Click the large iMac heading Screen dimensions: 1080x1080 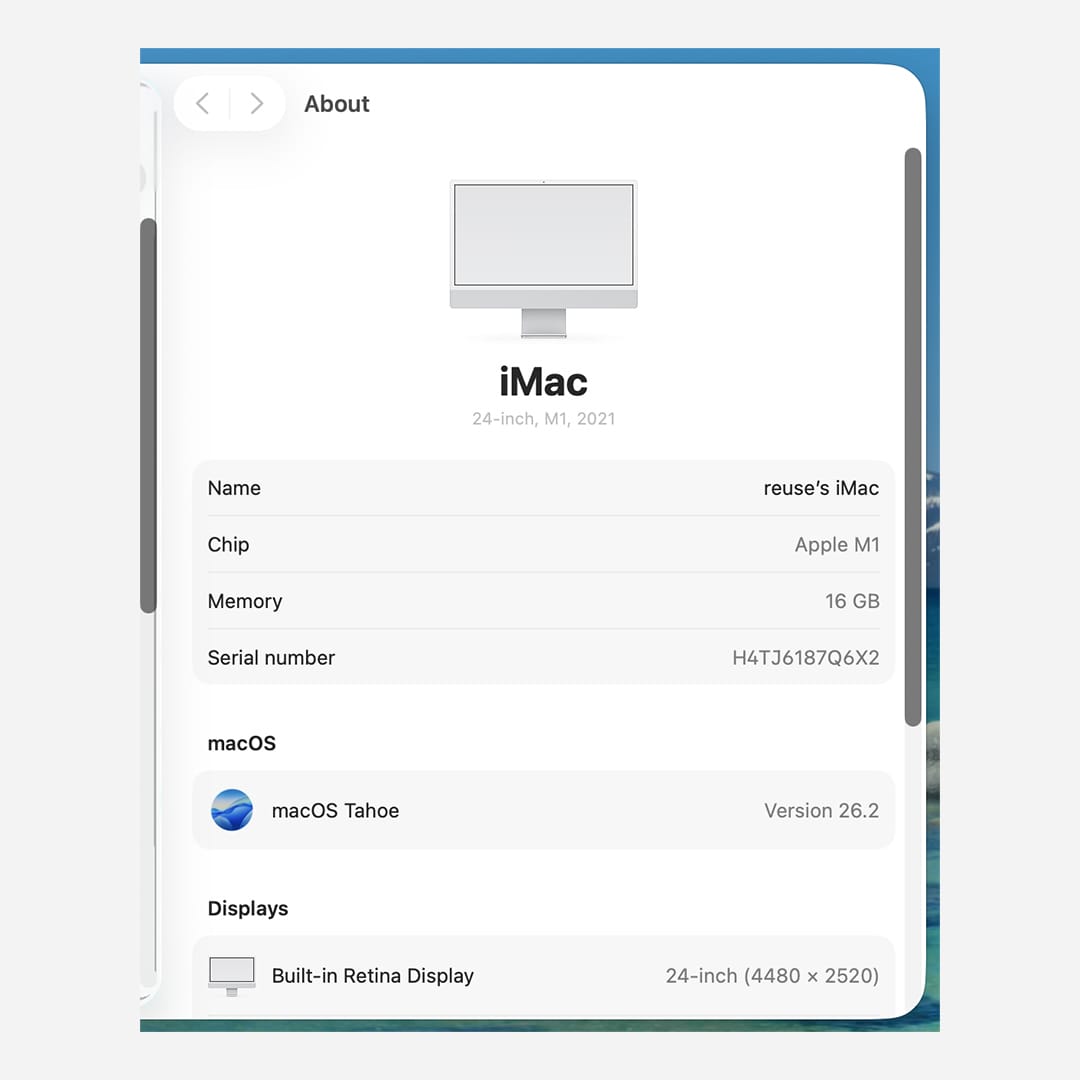point(543,381)
